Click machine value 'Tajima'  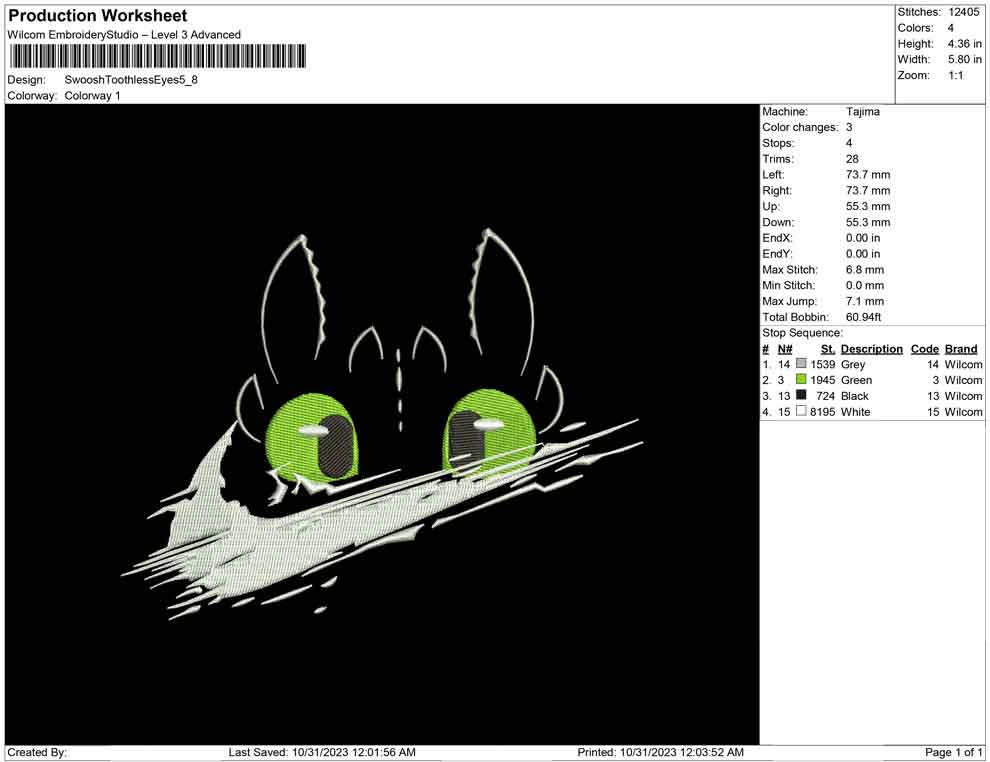tap(862, 112)
